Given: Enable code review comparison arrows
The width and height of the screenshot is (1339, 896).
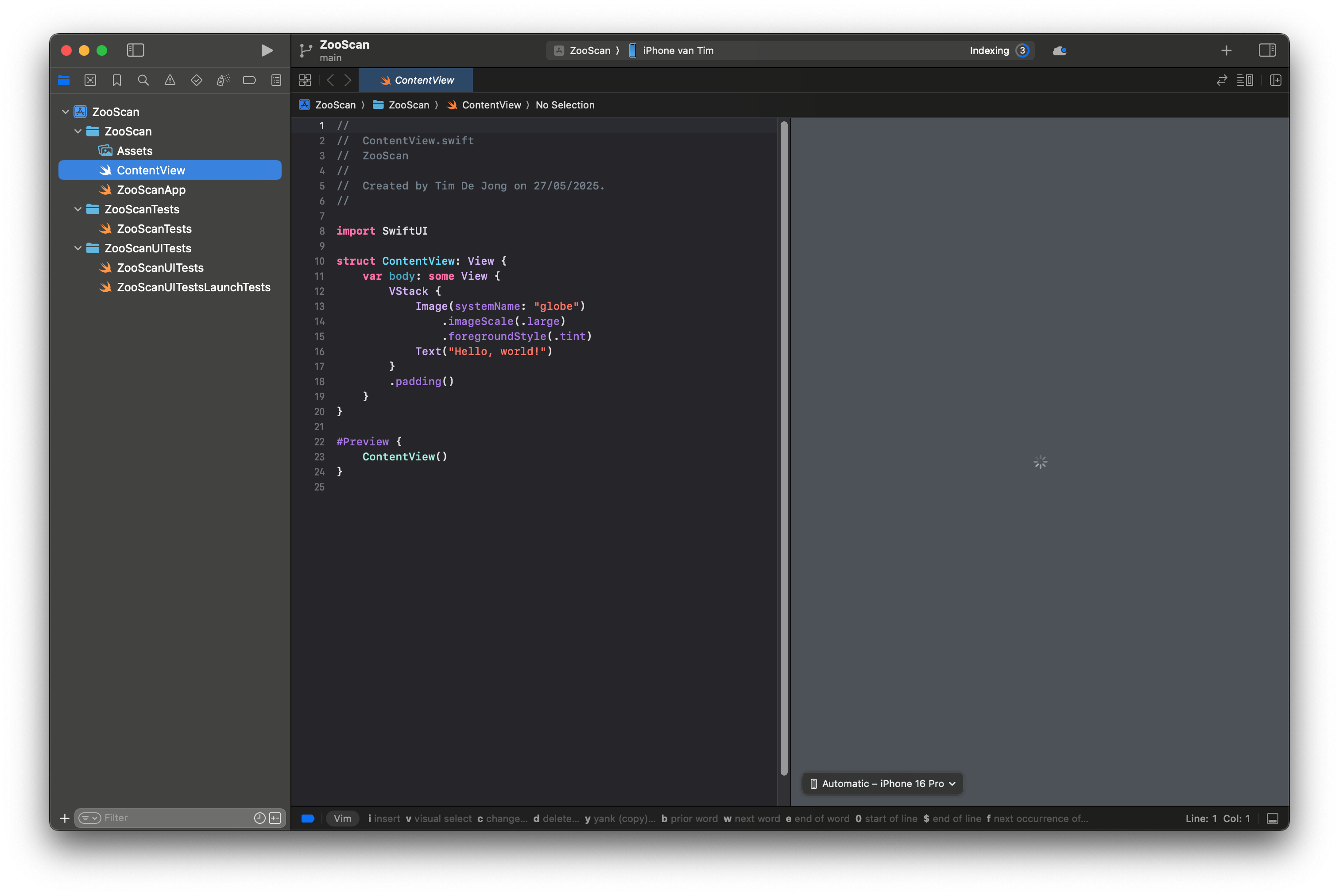Looking at the screenshot, I should click(1222, 81).
